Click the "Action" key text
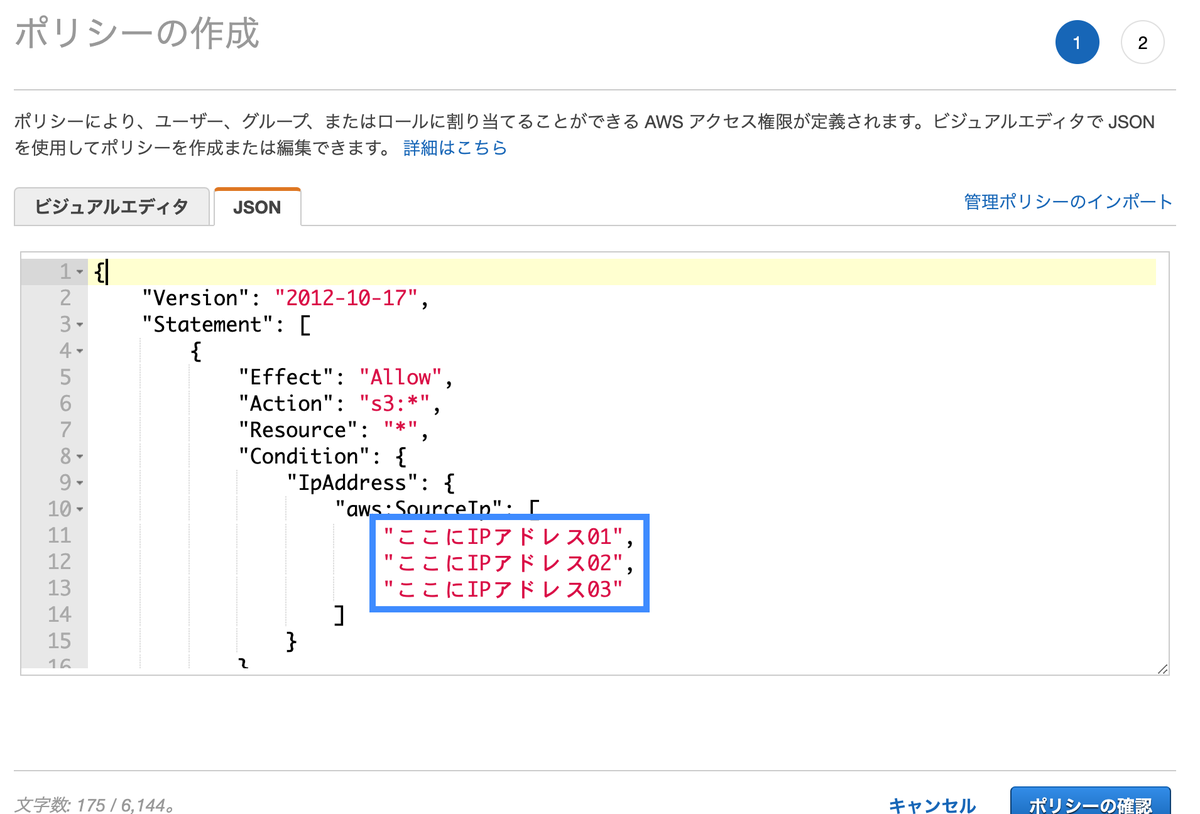This screenshot has width=1200, height=814. (286, 404)
